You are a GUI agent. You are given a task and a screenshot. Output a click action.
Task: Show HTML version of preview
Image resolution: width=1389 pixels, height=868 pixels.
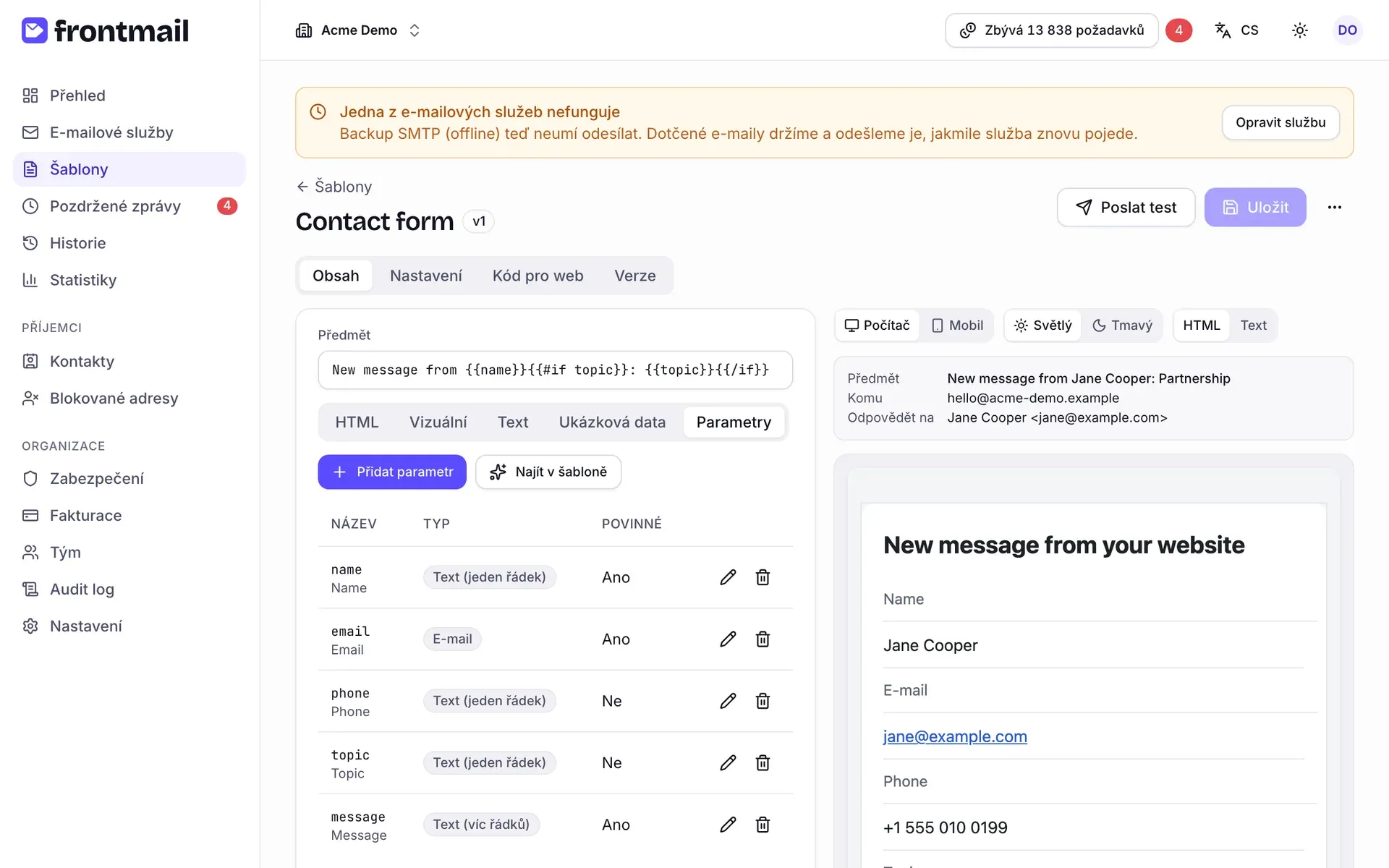(x=1202, y=325)
